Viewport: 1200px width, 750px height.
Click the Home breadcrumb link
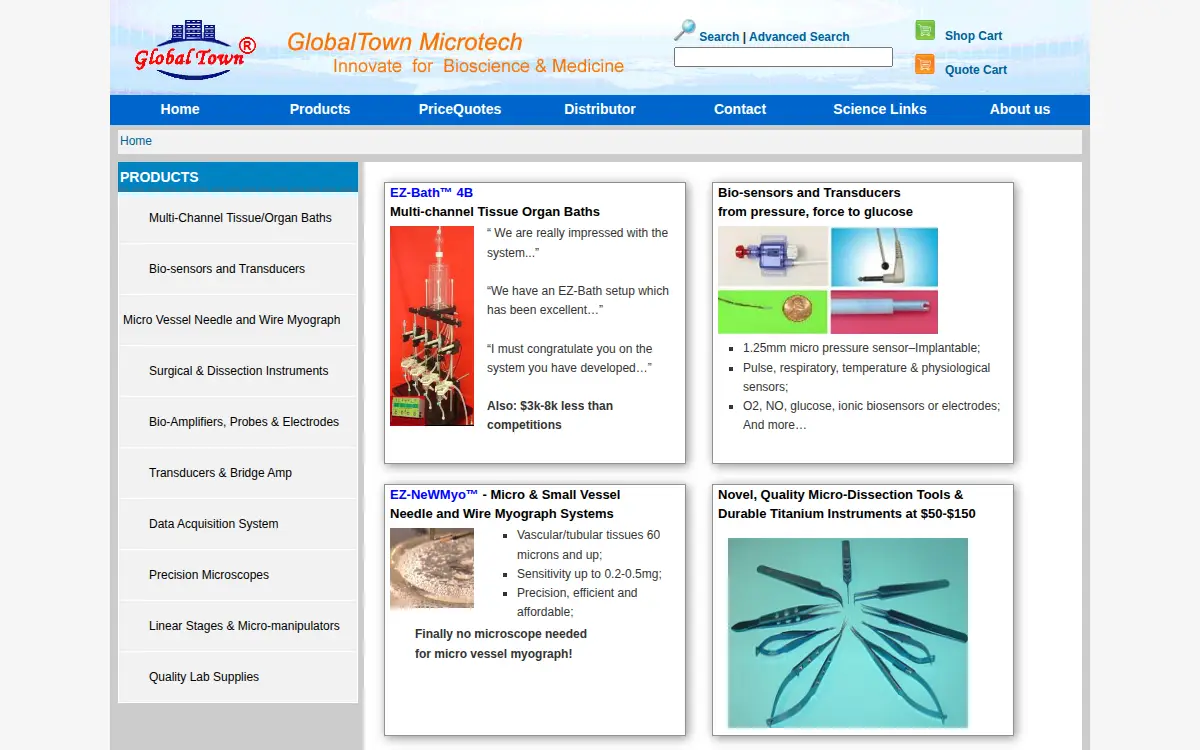coord(136,141)
